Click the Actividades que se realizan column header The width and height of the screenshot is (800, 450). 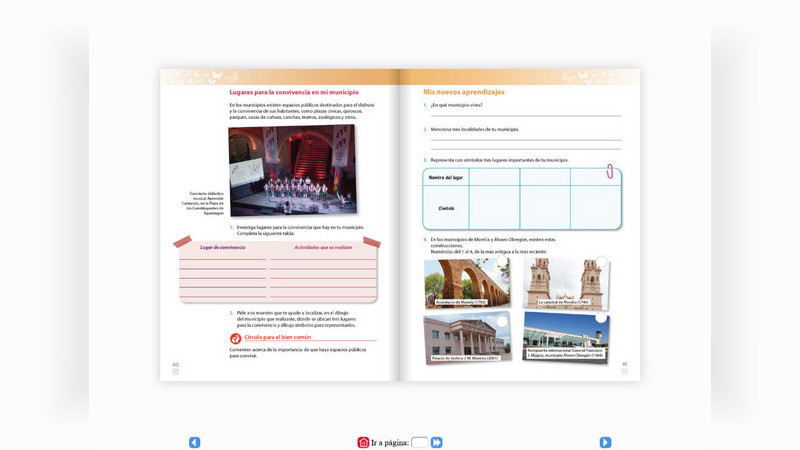point(323,247)
